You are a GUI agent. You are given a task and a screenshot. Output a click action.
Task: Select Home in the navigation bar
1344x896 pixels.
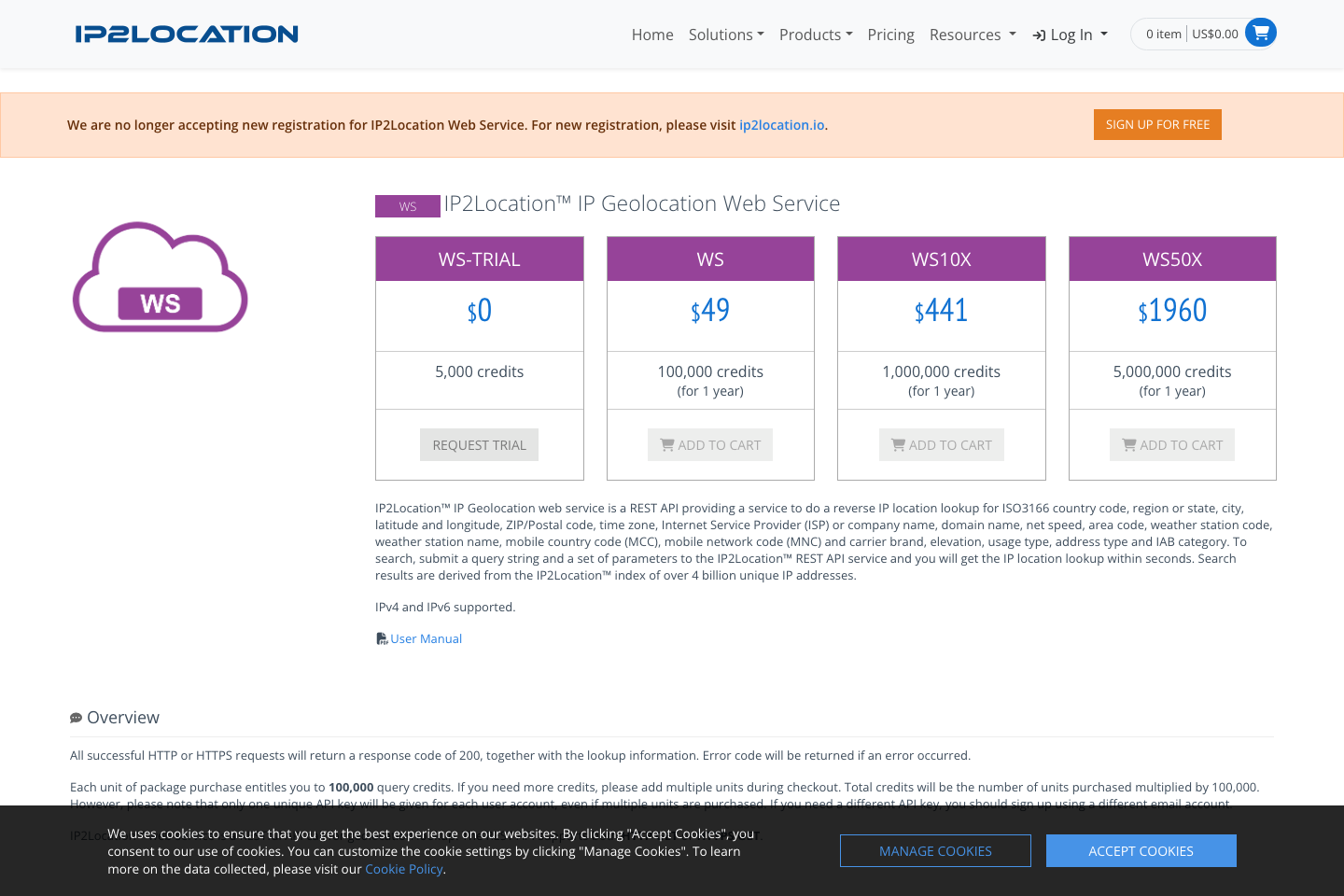click(x=651, y=35)
